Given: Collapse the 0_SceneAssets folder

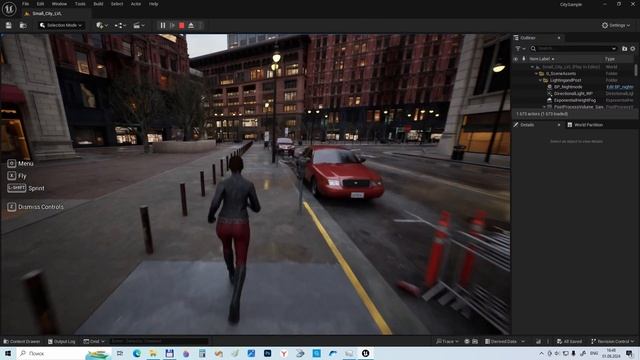Looking at the screenshot, I should click(x=536, y=73).
